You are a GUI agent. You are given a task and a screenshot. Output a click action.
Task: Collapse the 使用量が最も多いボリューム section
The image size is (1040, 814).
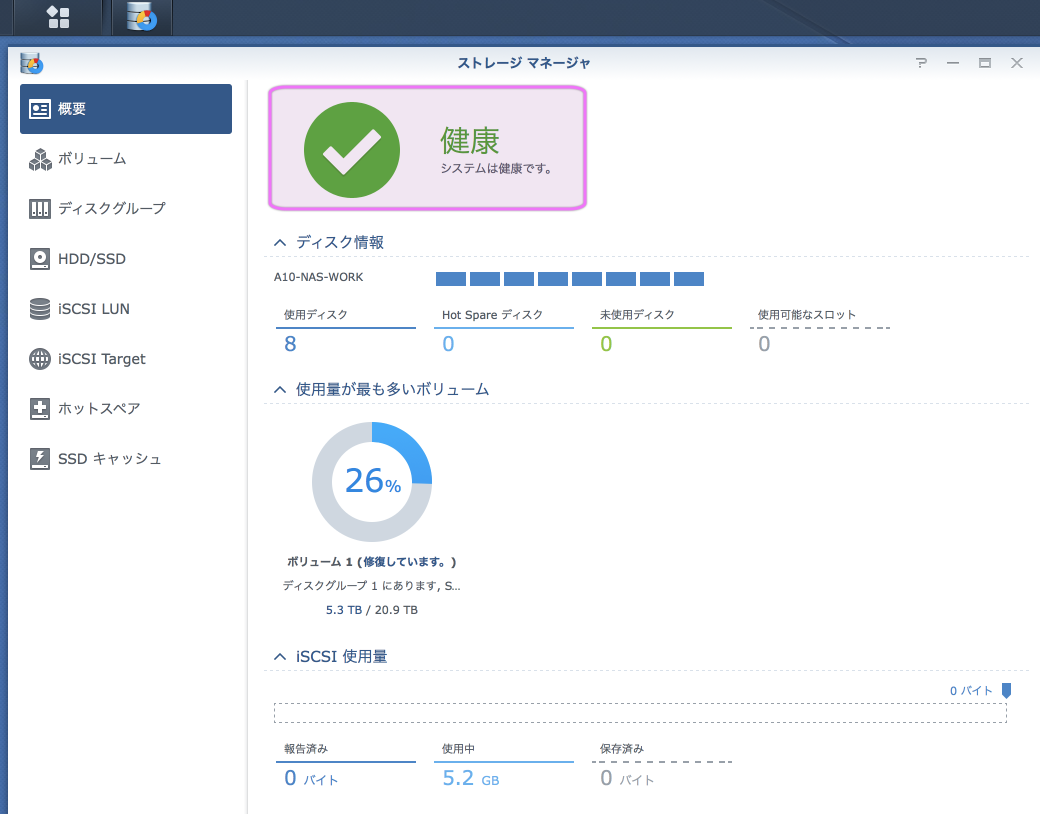pyautogui.click(x=280, y=389)
